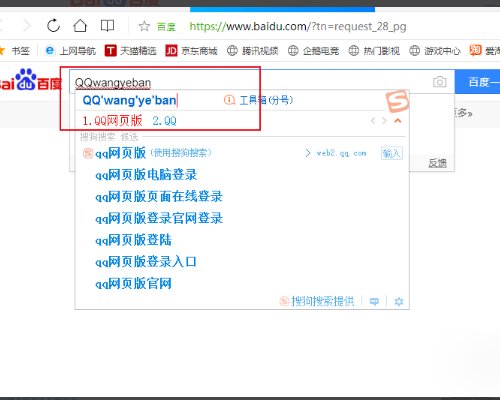This screenshot has width=500, height=400.
Task: Click the 百度 site label in address bar
Action: click(166, 26)
